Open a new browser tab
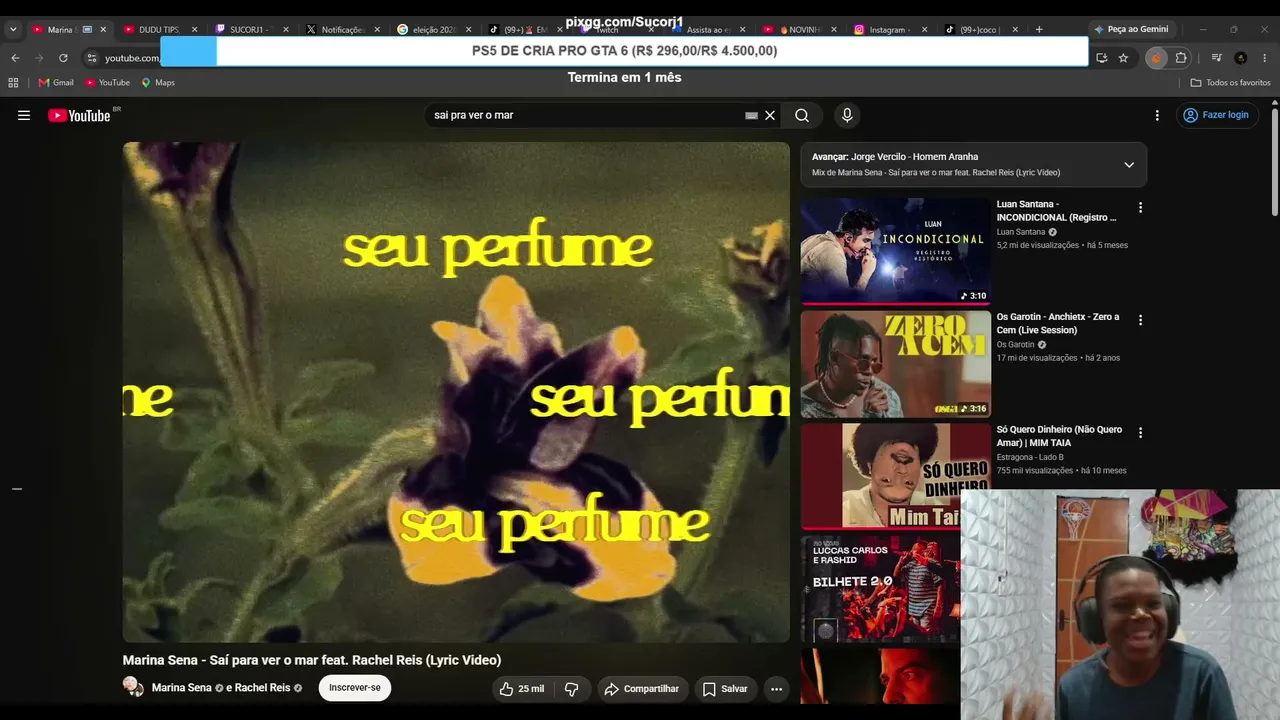The height and width of the screenshot is (720, 1280). (1039, 29)
